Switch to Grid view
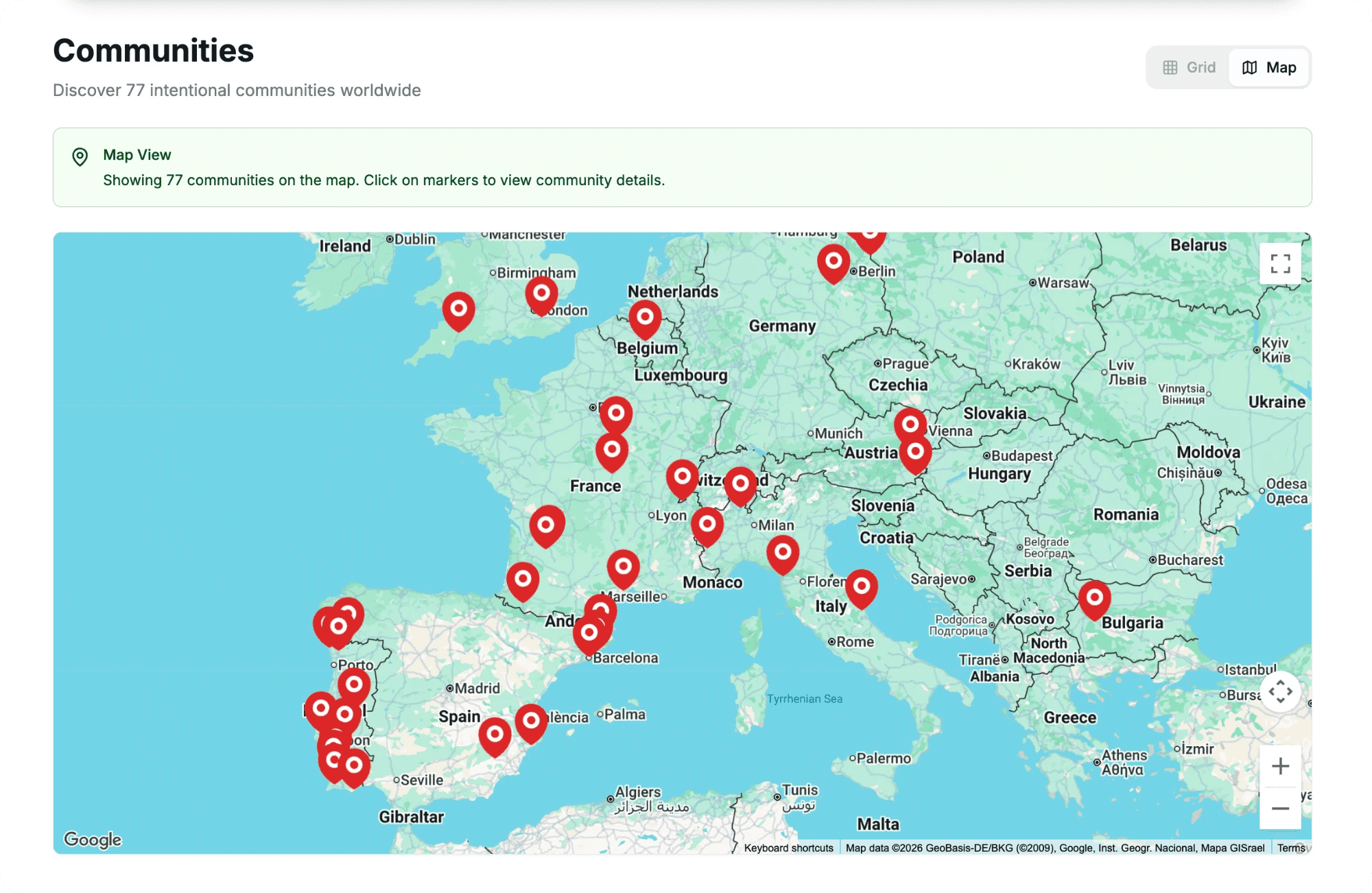 click(1189, 67)
